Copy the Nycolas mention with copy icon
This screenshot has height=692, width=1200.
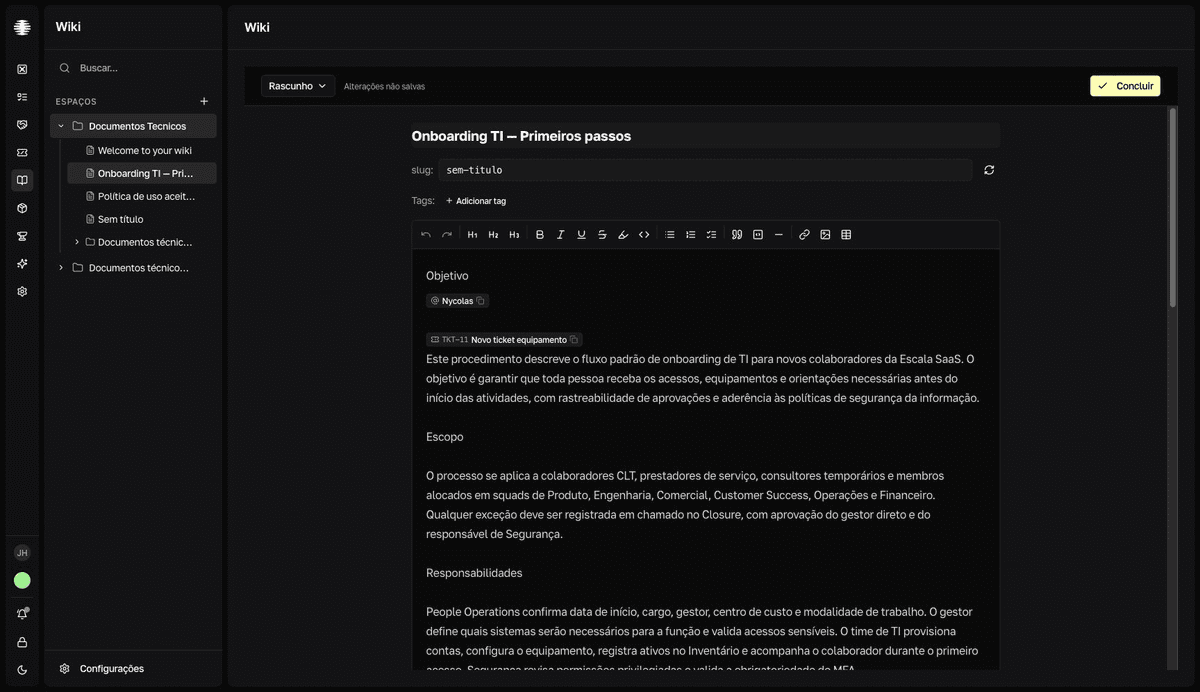tap(480, 301)
